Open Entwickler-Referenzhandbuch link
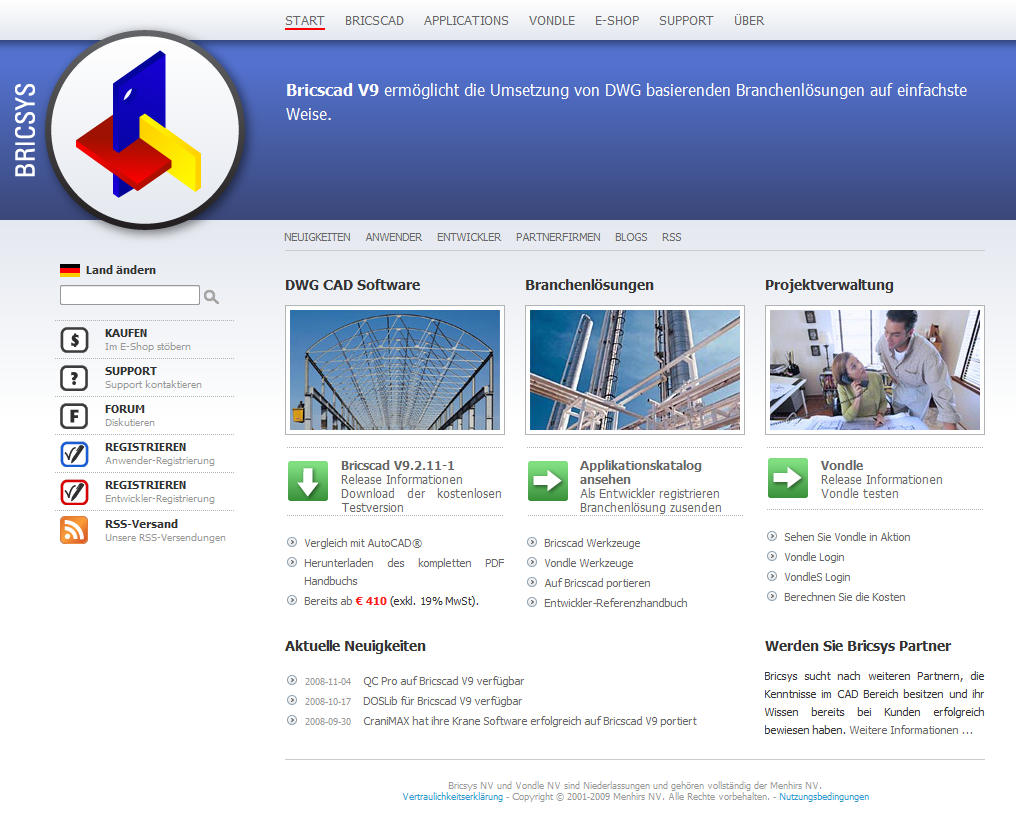 [616, 603]
